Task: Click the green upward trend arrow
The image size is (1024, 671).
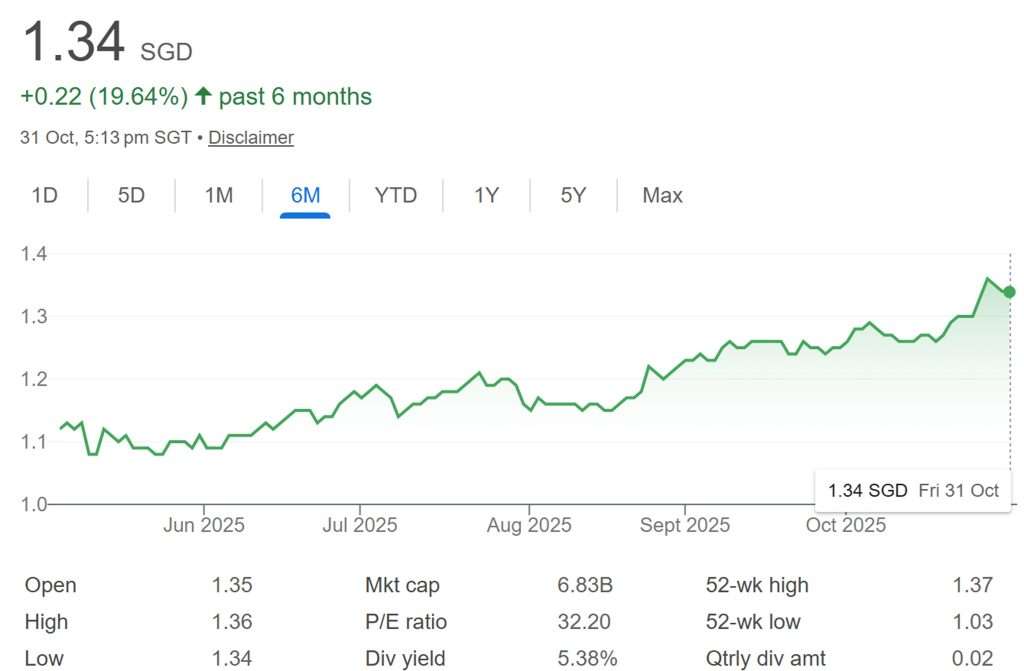Action: point(202,95)
